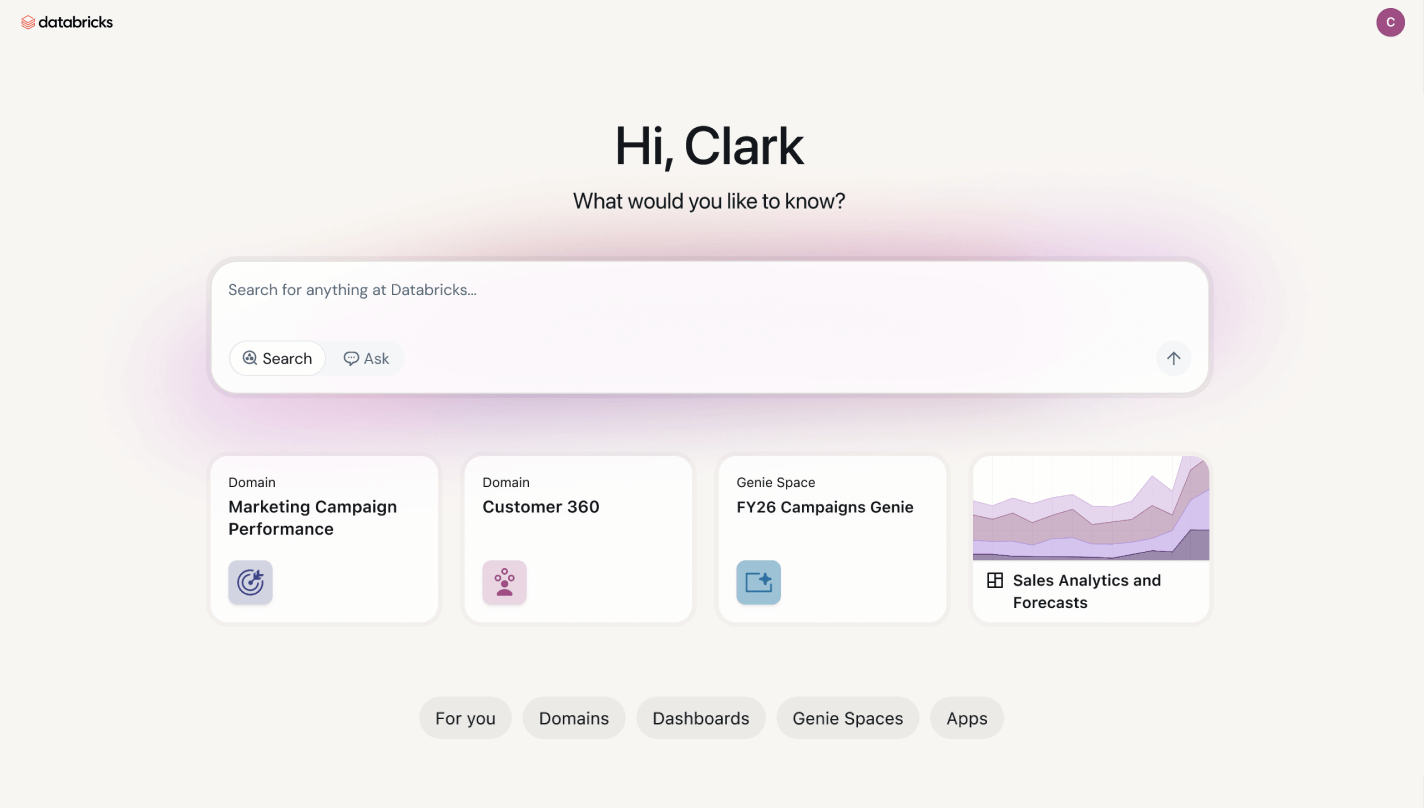
Task: Submit the search with the arrow button
Action: (1174, 358)
